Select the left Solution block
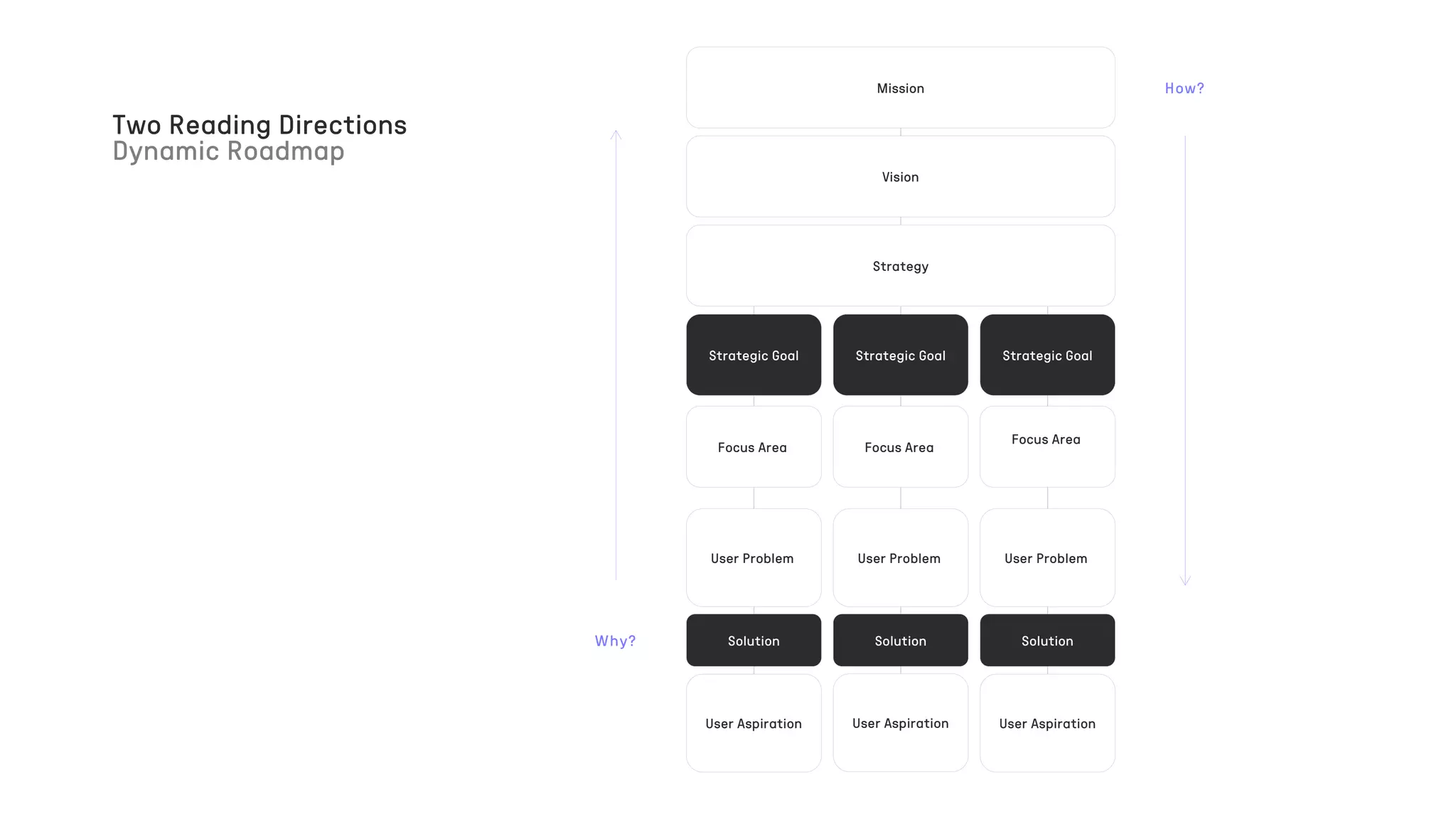This screenshot has width=1456, height=819. click(x=754, y=641)
